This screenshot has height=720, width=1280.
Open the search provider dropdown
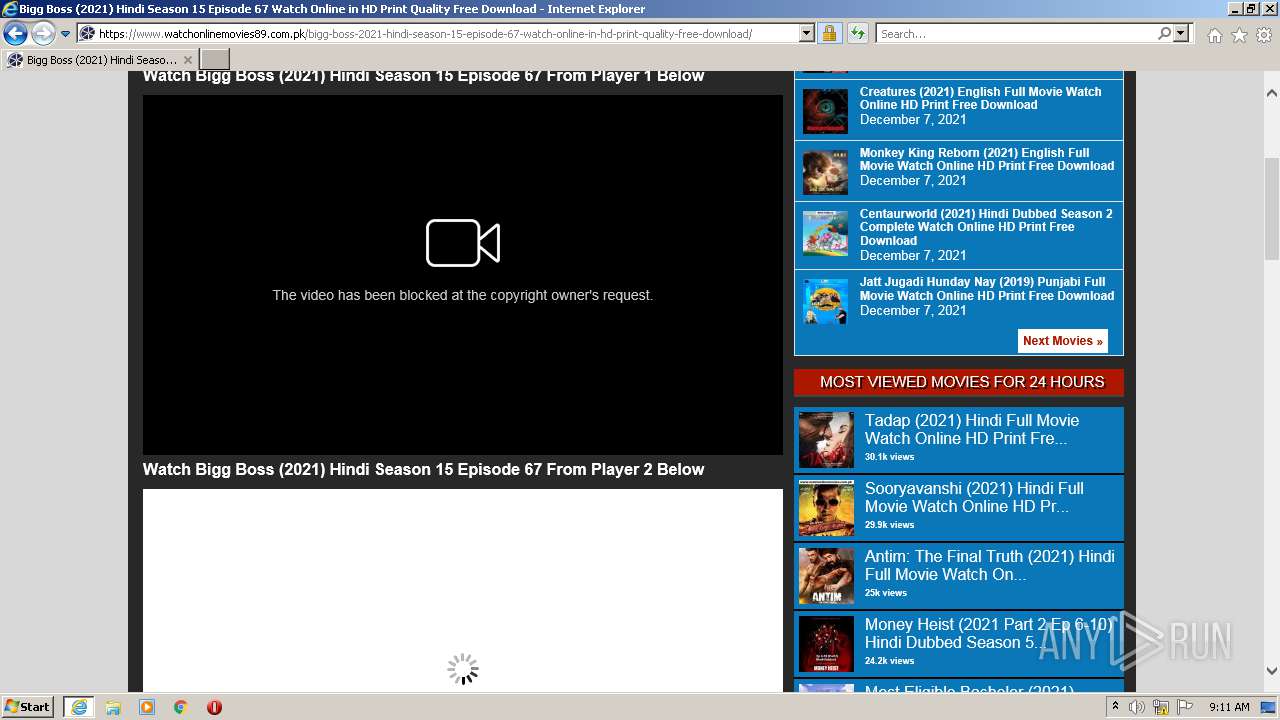click(1181, 34)
